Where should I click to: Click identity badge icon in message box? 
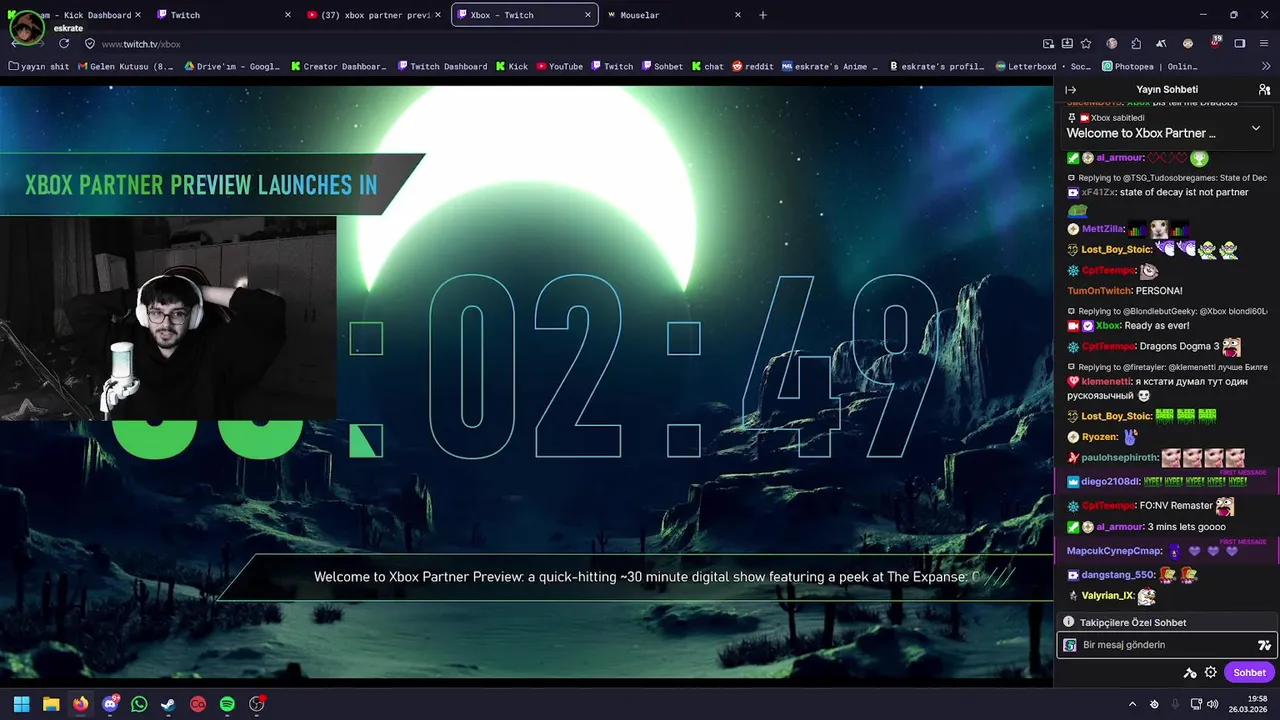1070,645
